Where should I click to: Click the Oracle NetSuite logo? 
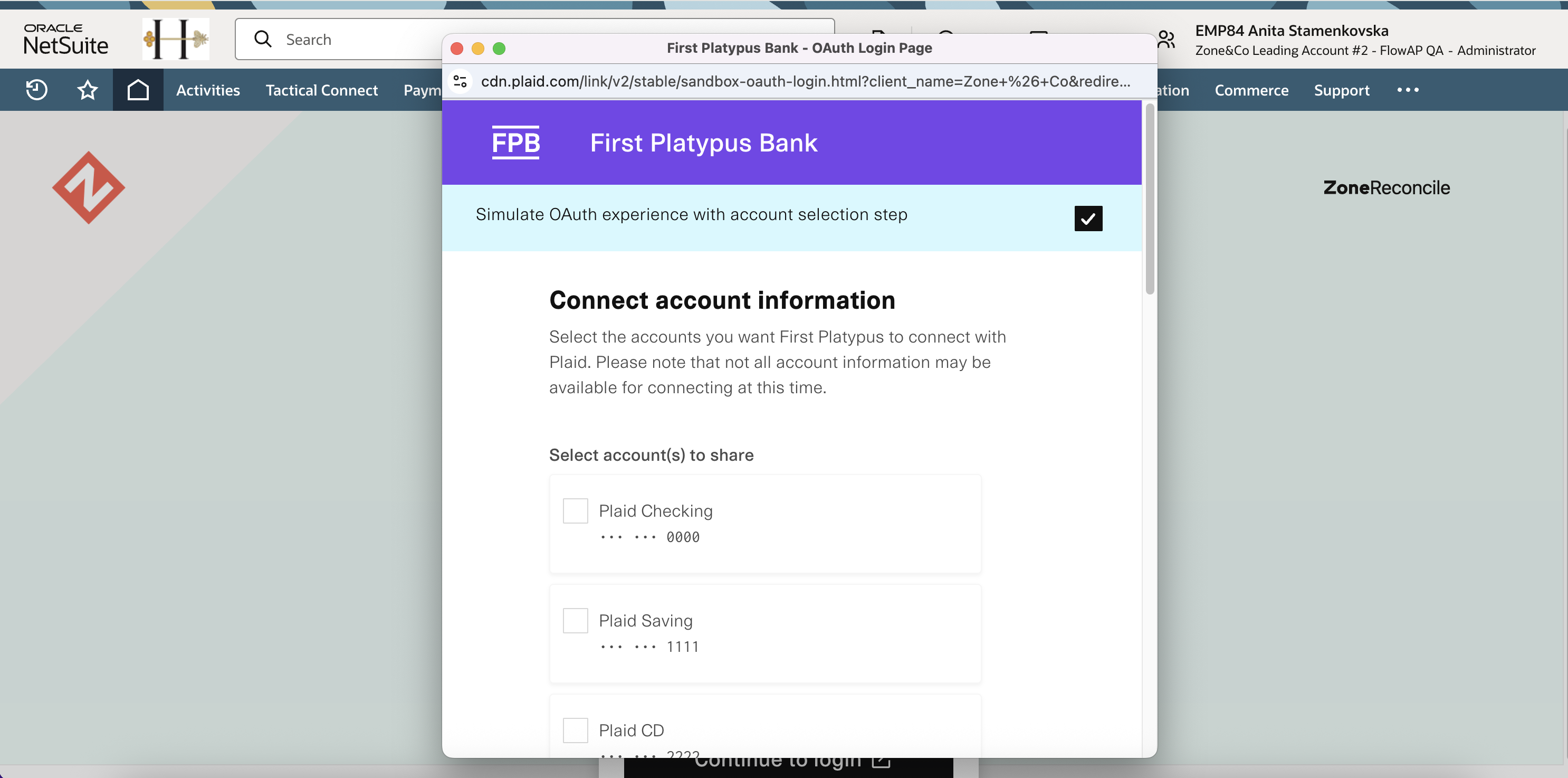tap(66, 40)
